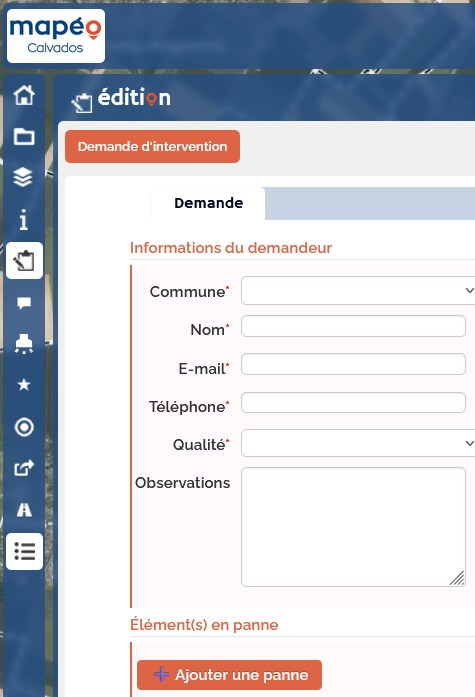The width and height of the screenshot is (475, 697).
Task: Select the edition clipboard tool in sidebar
Action: (x=24, y=260)
